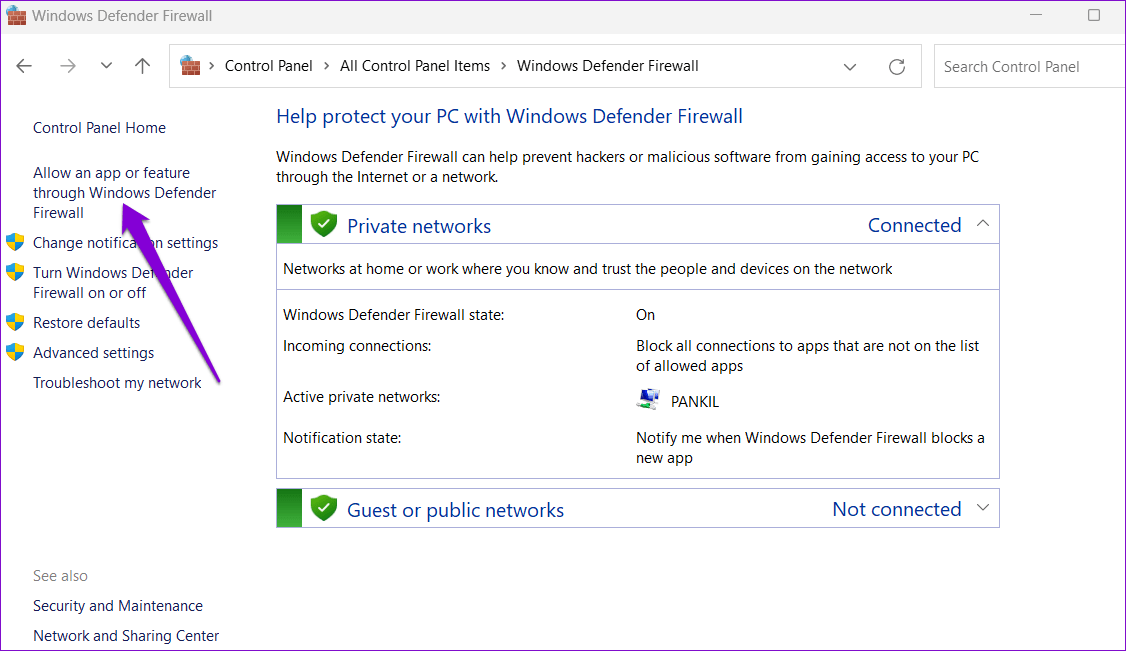Open the address bar history dropdown

[850, 66]
